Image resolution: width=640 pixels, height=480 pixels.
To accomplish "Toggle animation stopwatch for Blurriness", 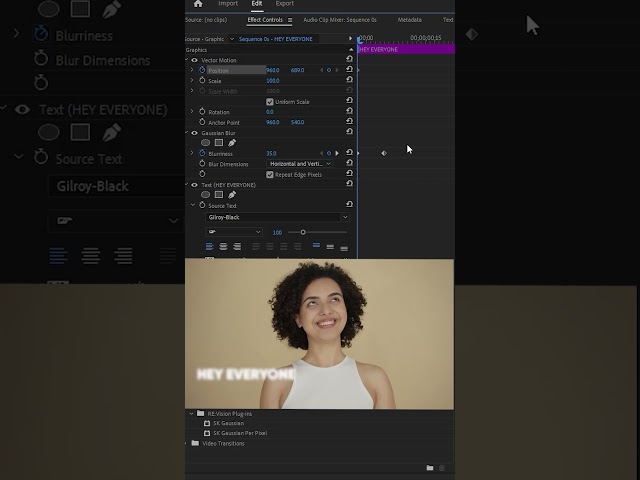I will point(202,153).
